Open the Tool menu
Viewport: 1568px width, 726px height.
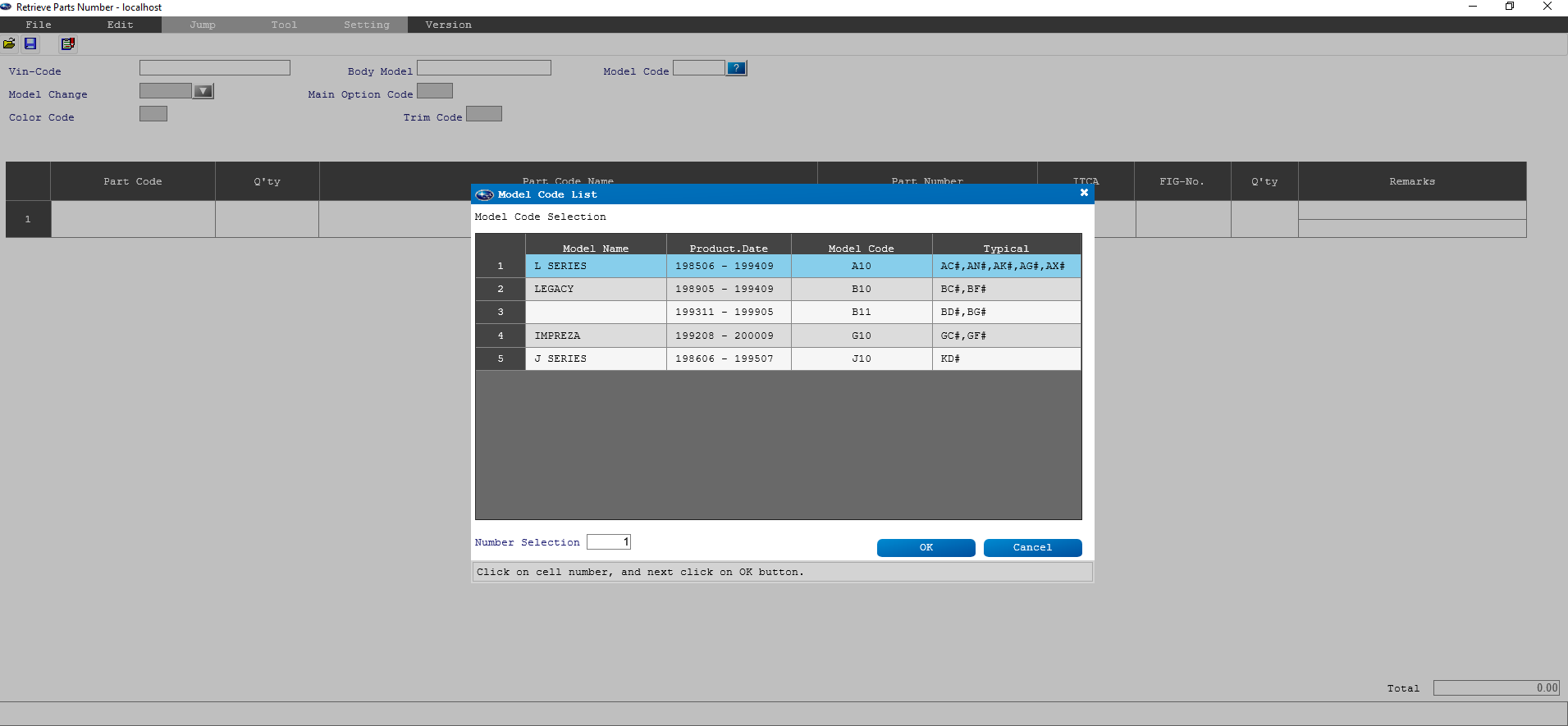[x=285, y=25]
